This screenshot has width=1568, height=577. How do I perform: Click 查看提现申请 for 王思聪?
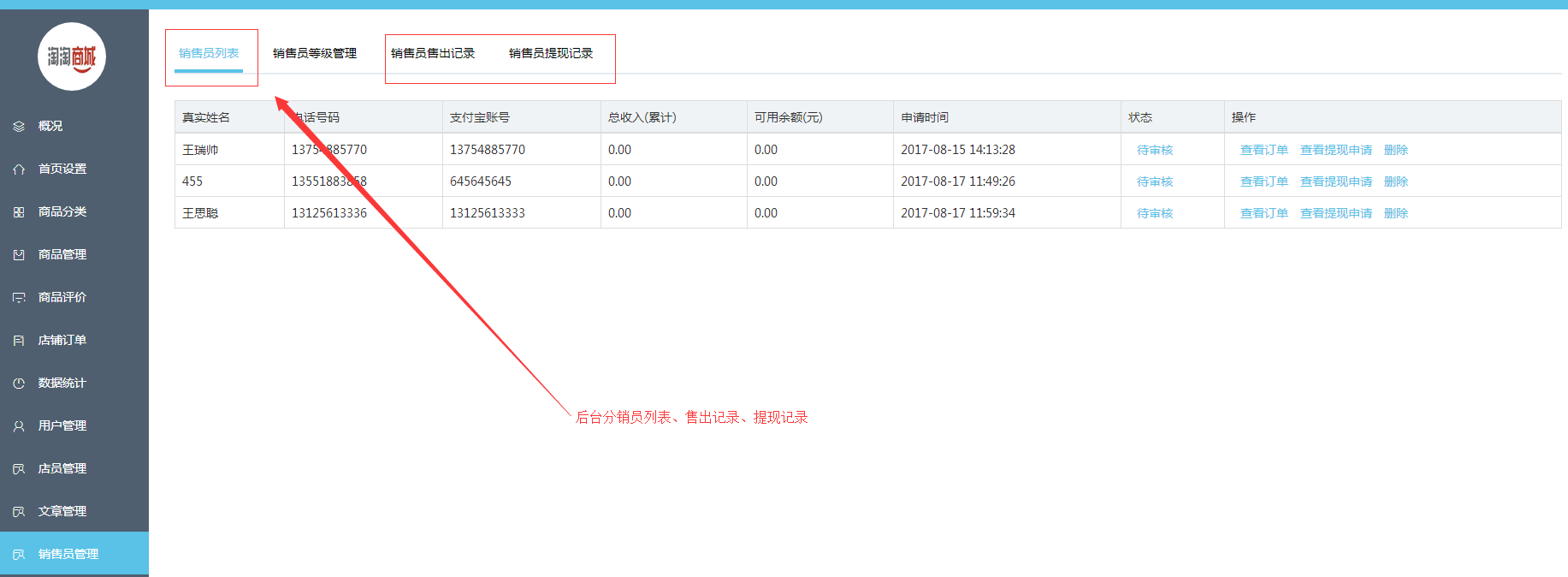tap(1336, 213)
